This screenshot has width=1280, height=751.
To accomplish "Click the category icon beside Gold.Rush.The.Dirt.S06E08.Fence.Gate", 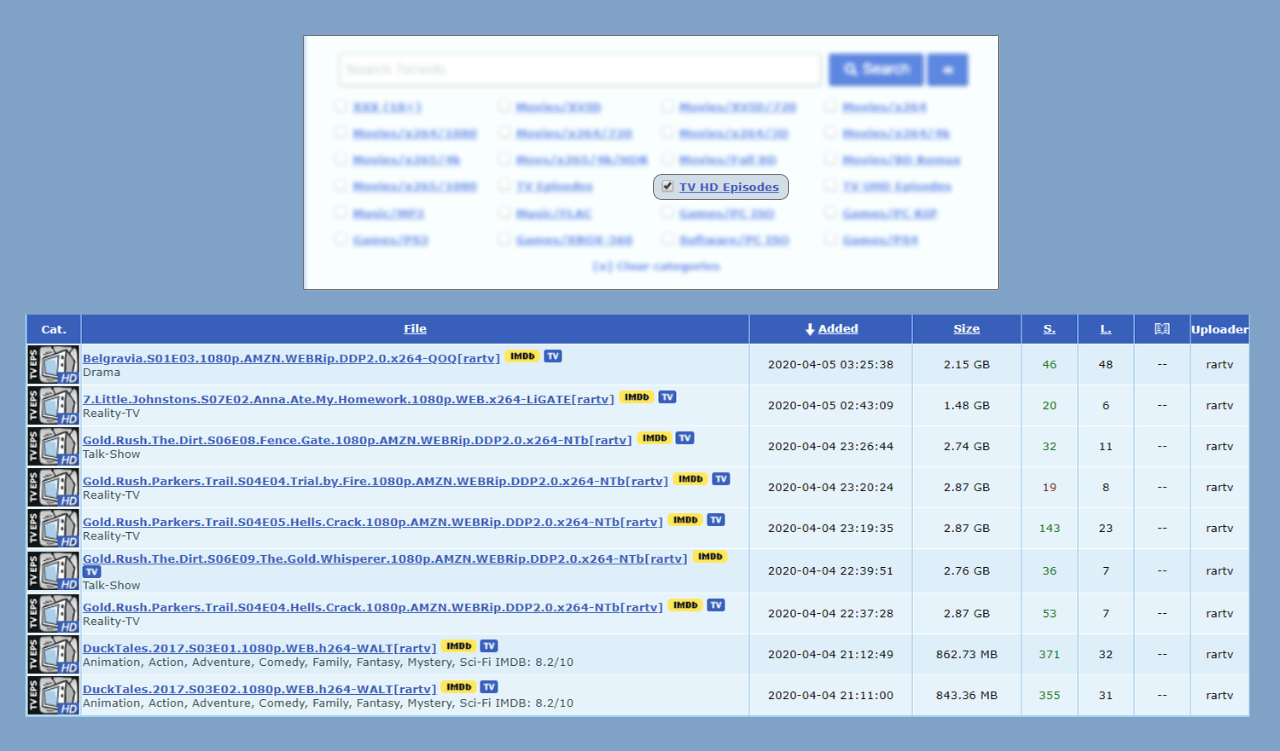I will click(53, 446).
